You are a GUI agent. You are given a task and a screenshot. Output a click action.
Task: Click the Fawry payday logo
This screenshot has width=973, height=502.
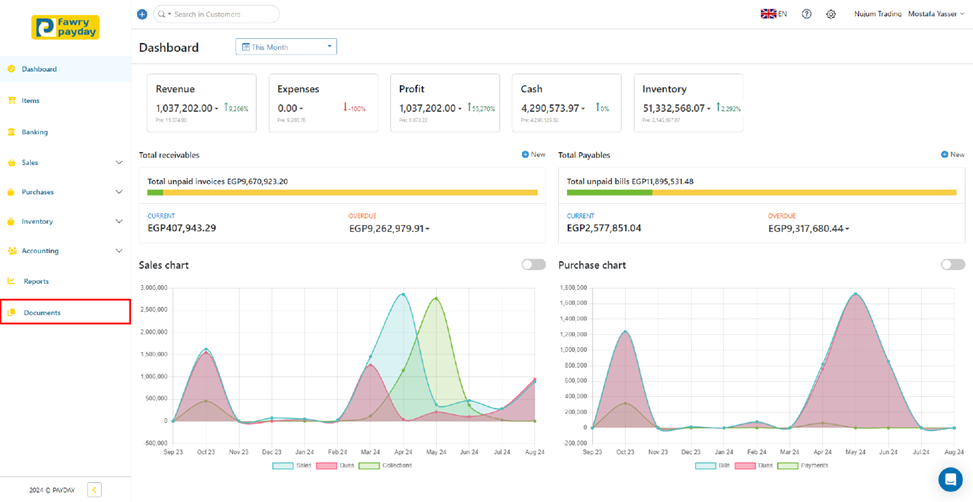pos(65,27)
